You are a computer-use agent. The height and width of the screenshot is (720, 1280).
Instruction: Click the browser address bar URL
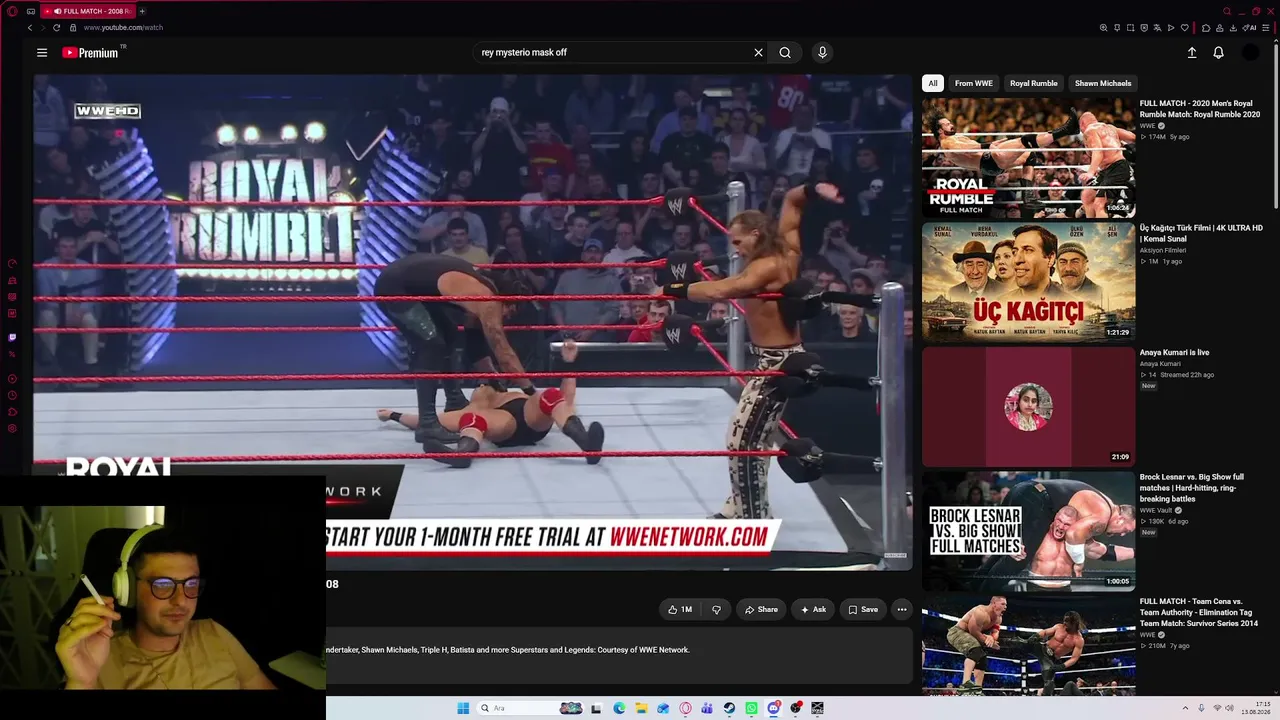(x=123, y=28)
